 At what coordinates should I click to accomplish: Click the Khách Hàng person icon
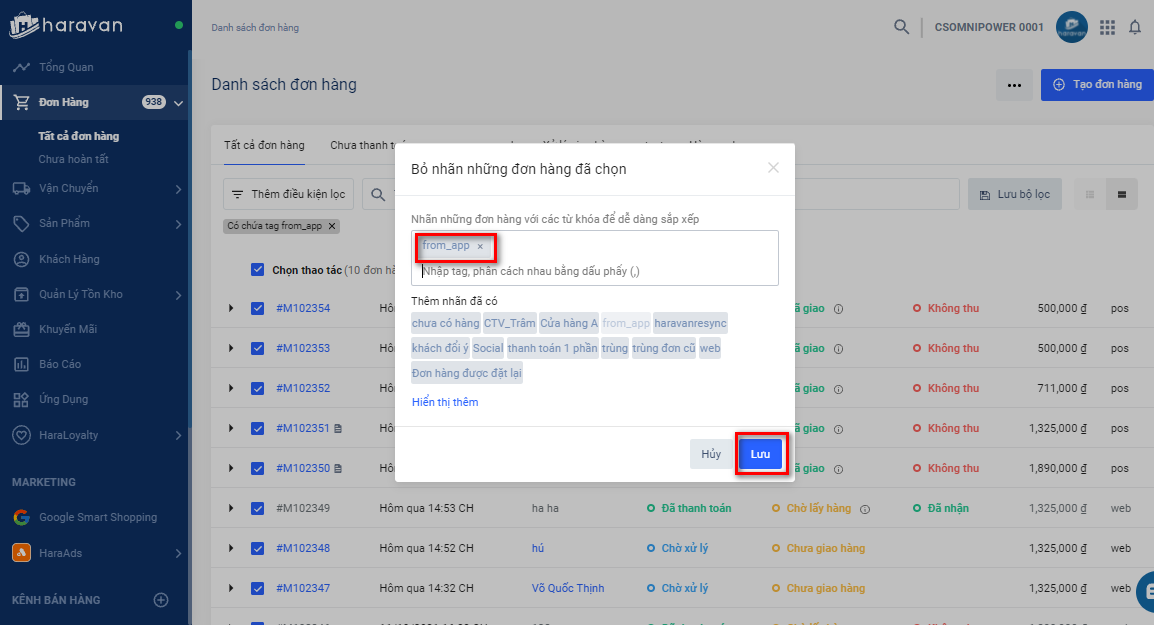[x=21, y=259]
